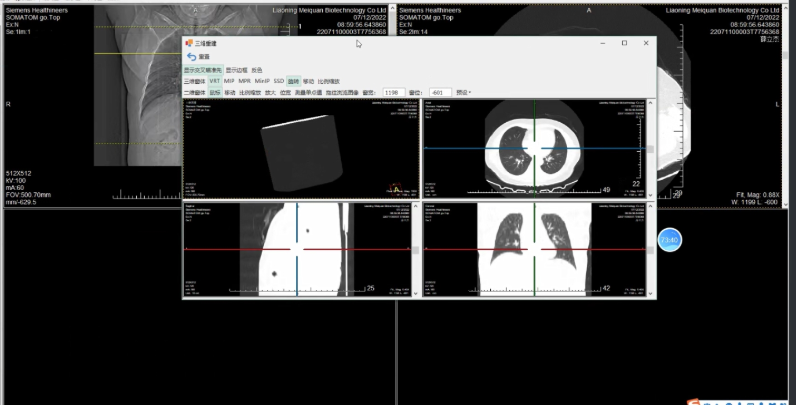This screenshot has height=410, width=796.
Task: Toggle 显示边框 border display
Action: [x=237, y=70]
